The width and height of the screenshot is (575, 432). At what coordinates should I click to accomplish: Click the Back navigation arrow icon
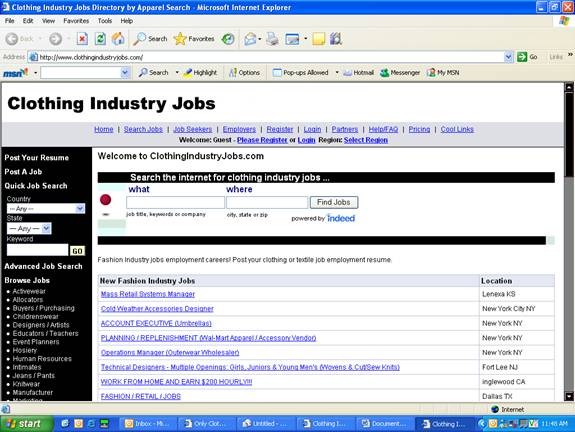pos(12,39)
